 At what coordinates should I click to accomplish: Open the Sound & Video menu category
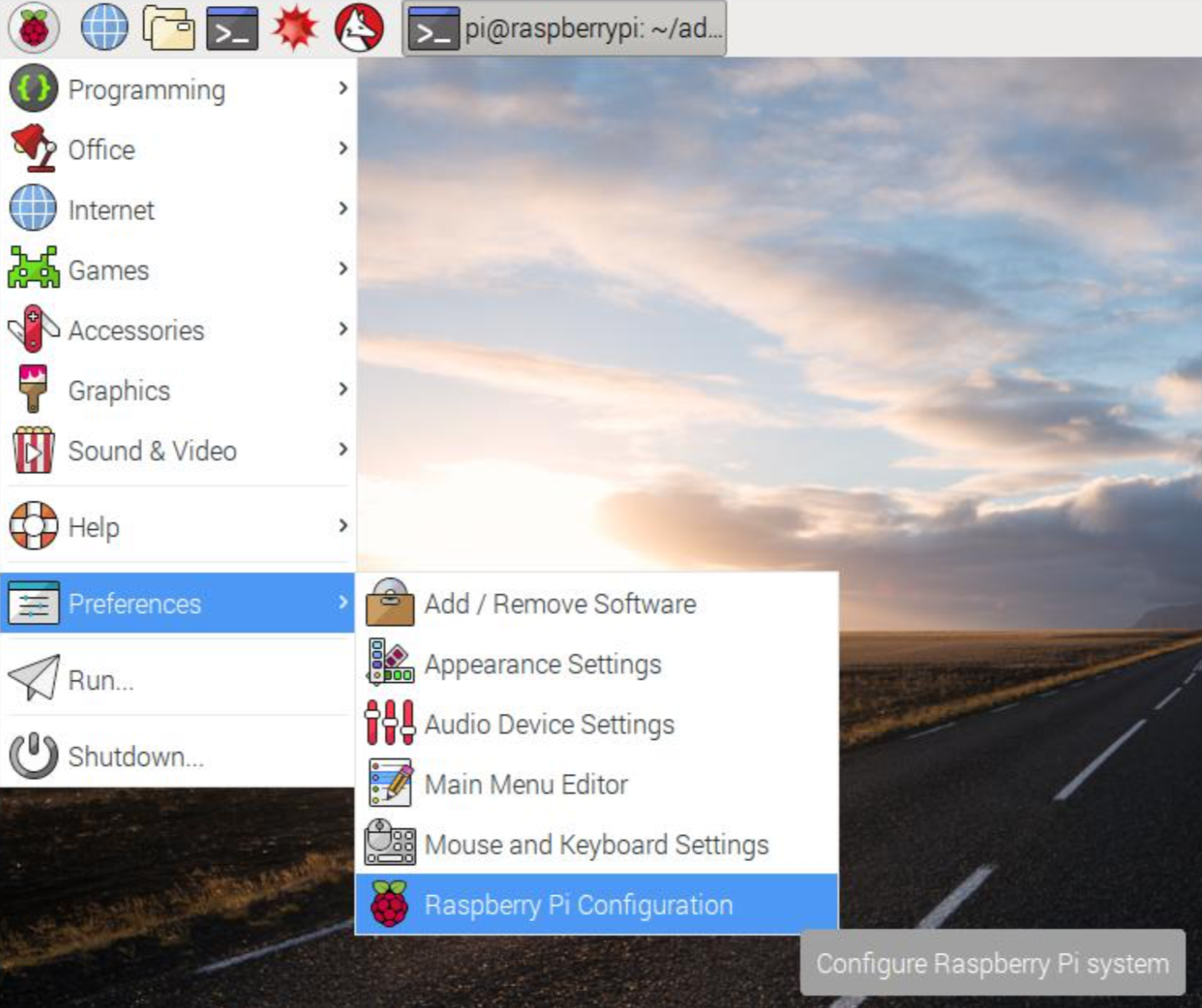point(178,450)
